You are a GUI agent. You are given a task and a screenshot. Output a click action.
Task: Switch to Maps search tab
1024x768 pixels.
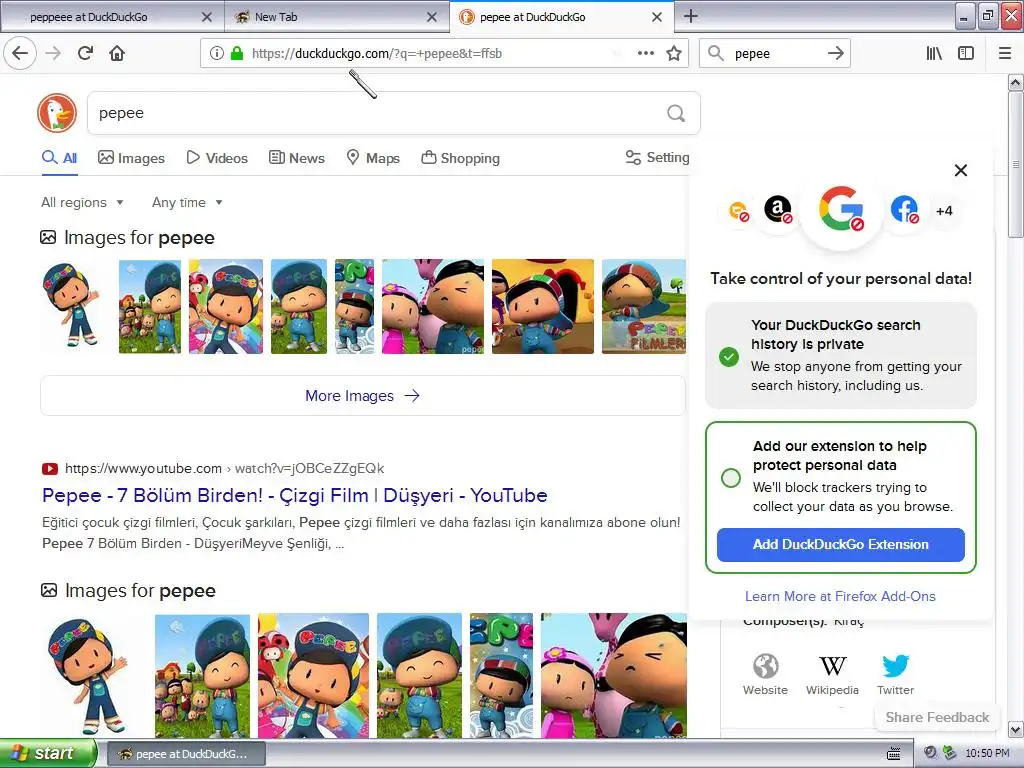372,158
